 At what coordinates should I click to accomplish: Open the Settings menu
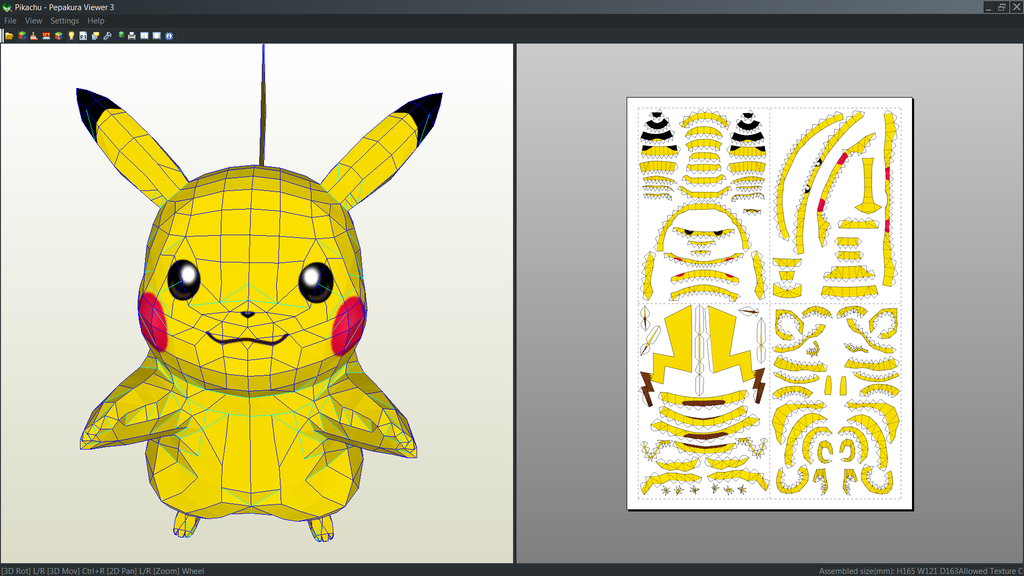click(65, 21)
